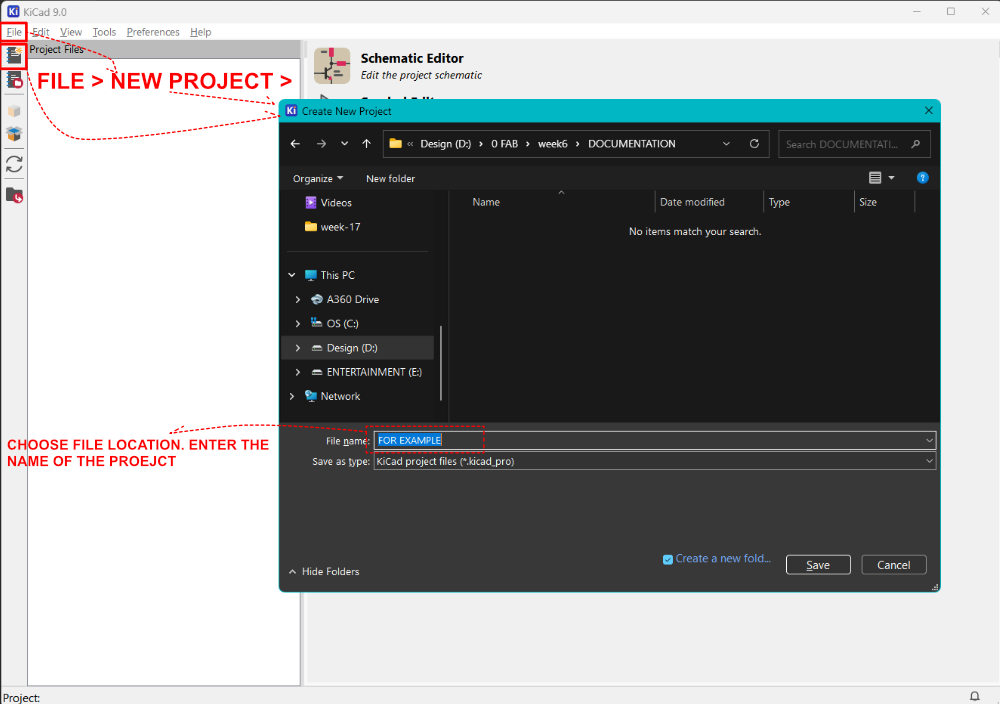
Task: Expand the OS (C:) tree node
Action: [298, 324]
